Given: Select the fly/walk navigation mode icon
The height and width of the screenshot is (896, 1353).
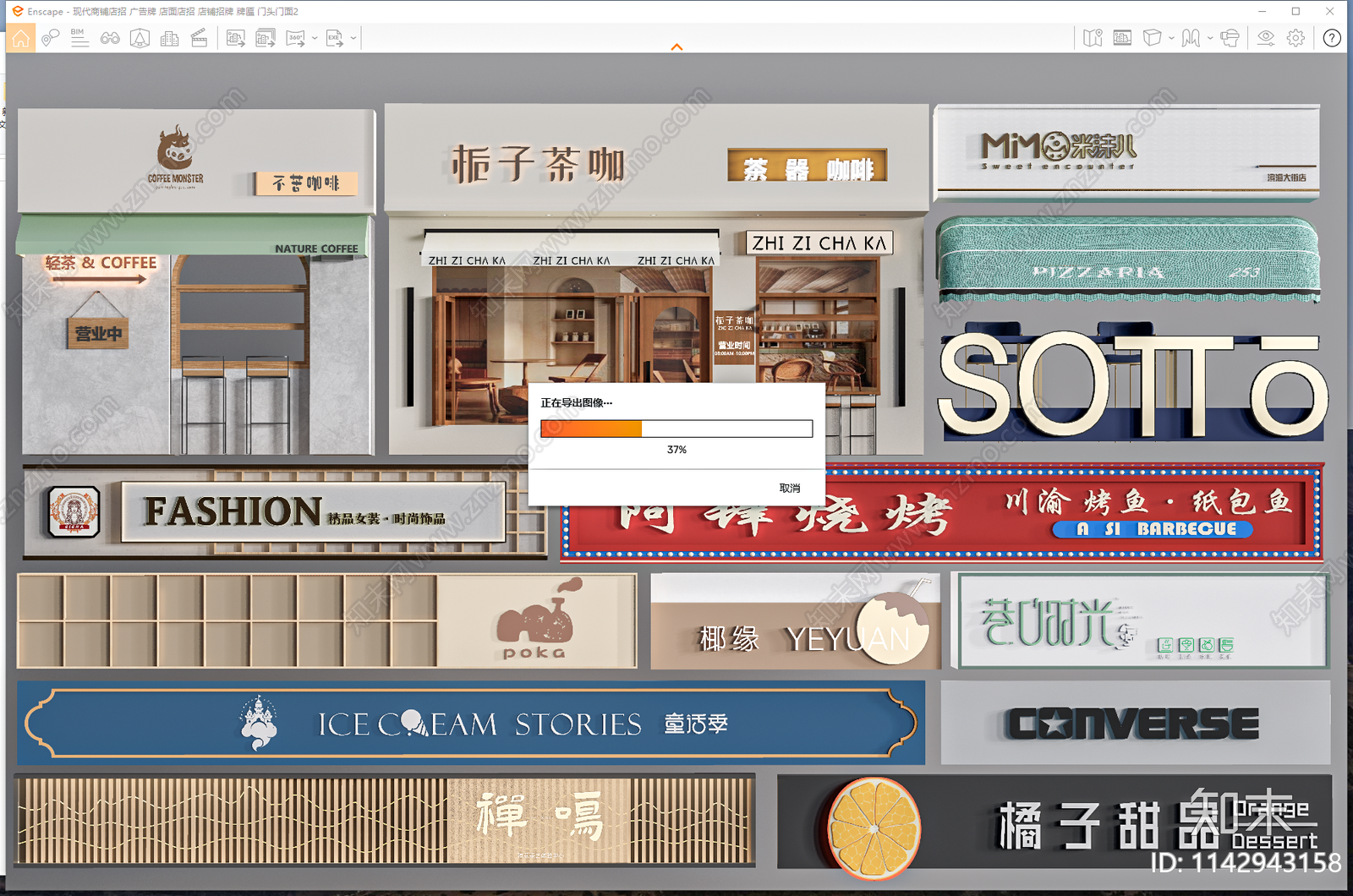Looking at the screenshot, I should tap(1191, 38).
